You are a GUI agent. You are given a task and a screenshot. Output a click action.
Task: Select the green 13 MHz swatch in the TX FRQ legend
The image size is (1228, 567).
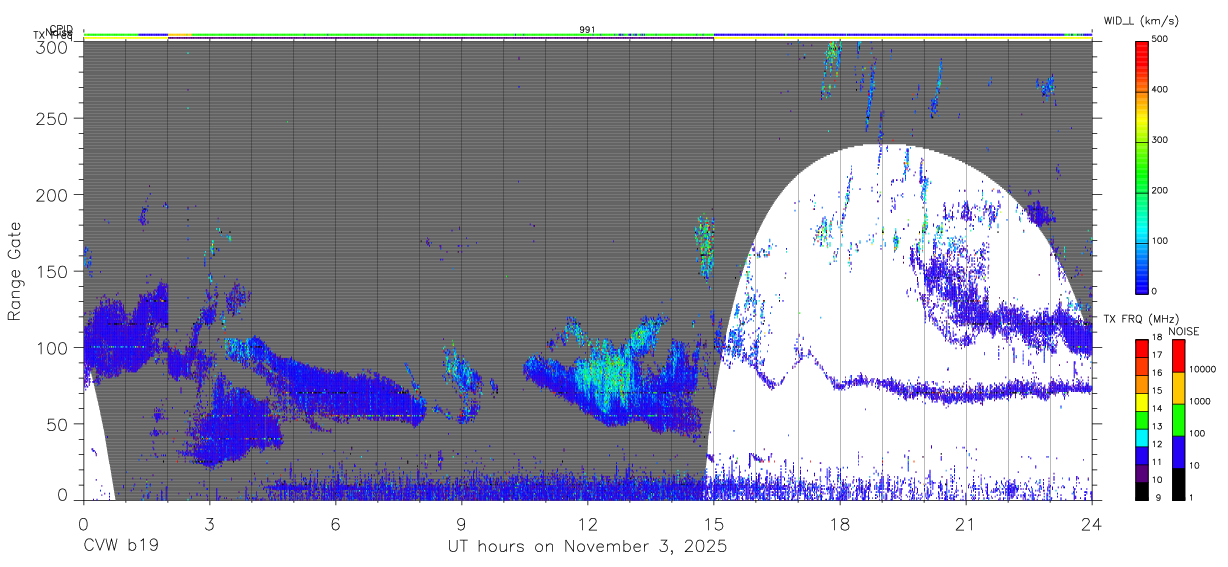[1141, 420]
